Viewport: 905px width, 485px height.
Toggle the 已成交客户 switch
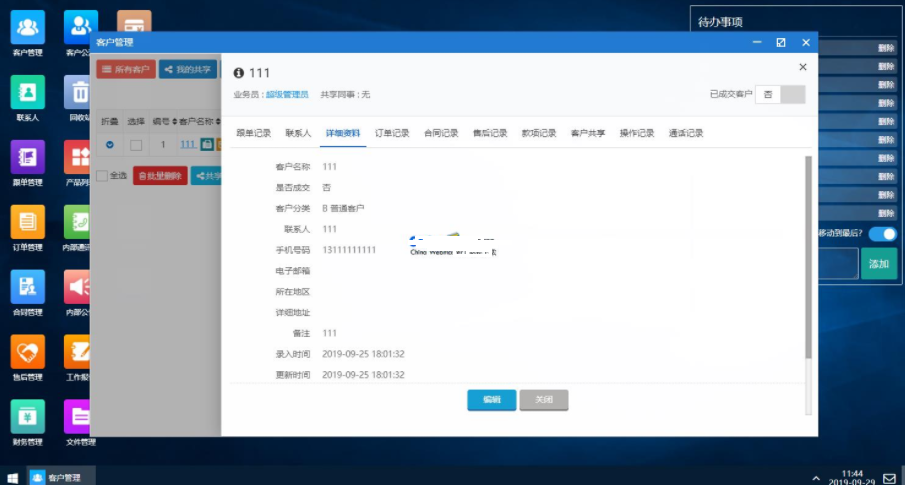pos(780,94)
